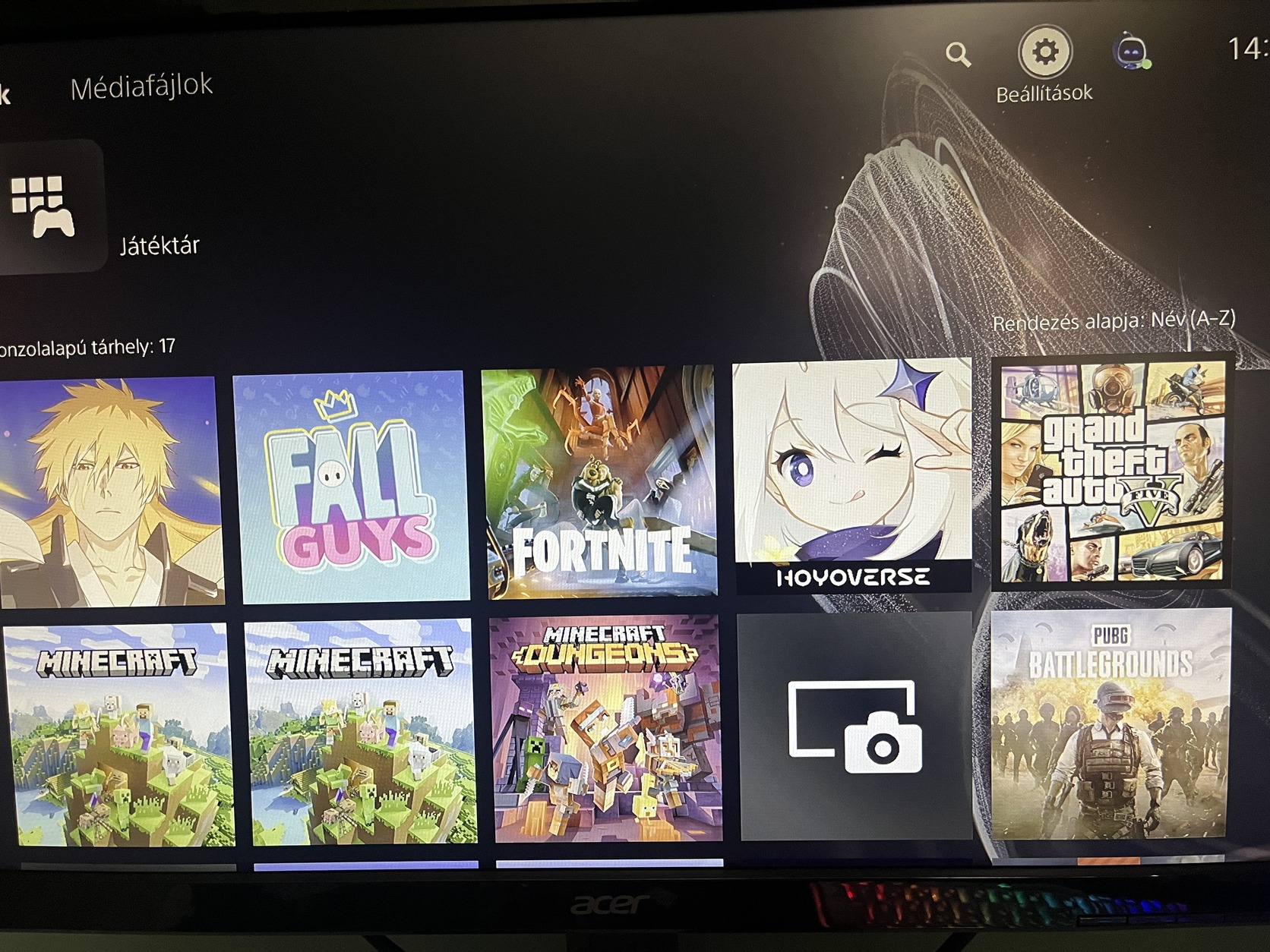Open the HoYoverse game tile
Viewport: 1270px width, 952px height.
click(852, 474)
